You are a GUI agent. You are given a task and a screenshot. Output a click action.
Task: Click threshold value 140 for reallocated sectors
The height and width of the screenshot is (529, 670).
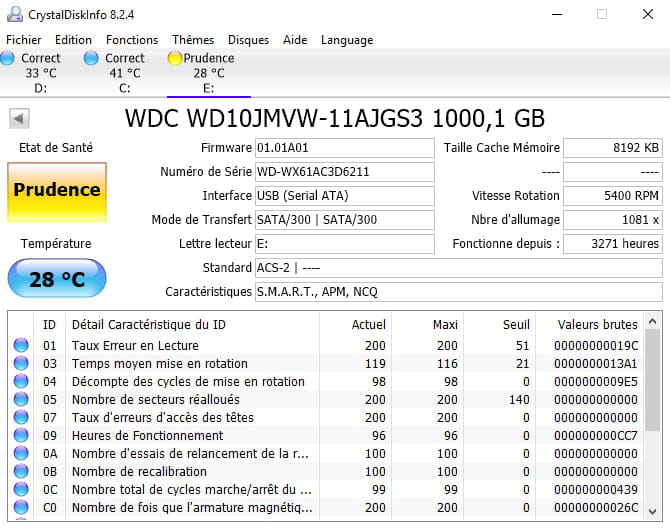coord(519,400)
